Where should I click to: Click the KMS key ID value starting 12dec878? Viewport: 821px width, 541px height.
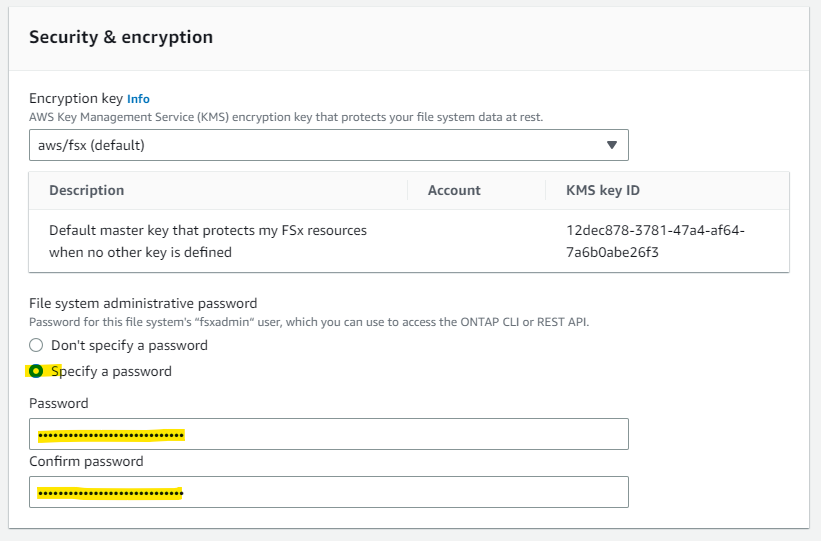tap(655, 241)
